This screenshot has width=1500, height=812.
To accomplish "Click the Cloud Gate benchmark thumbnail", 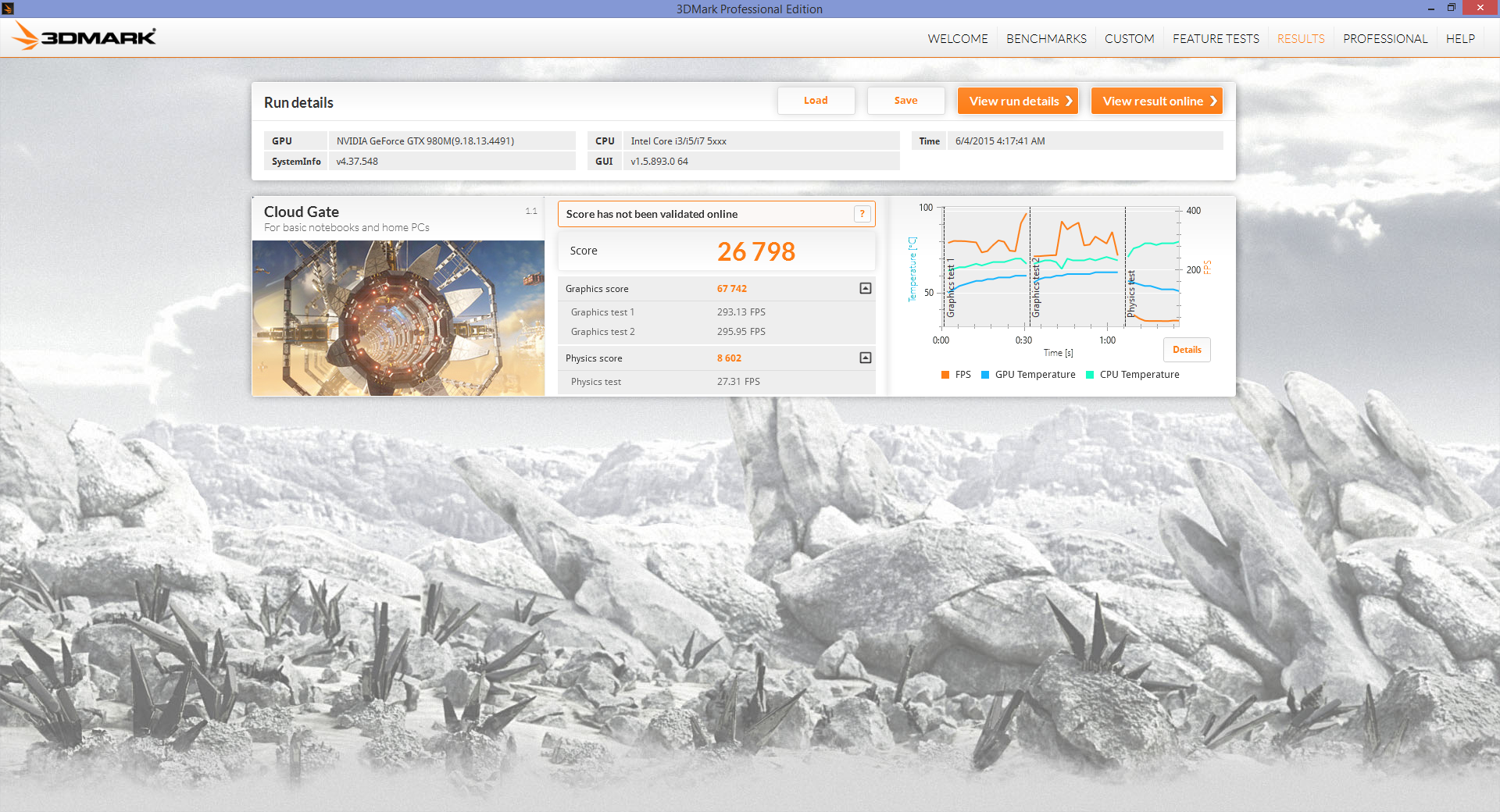I will 398,318.
